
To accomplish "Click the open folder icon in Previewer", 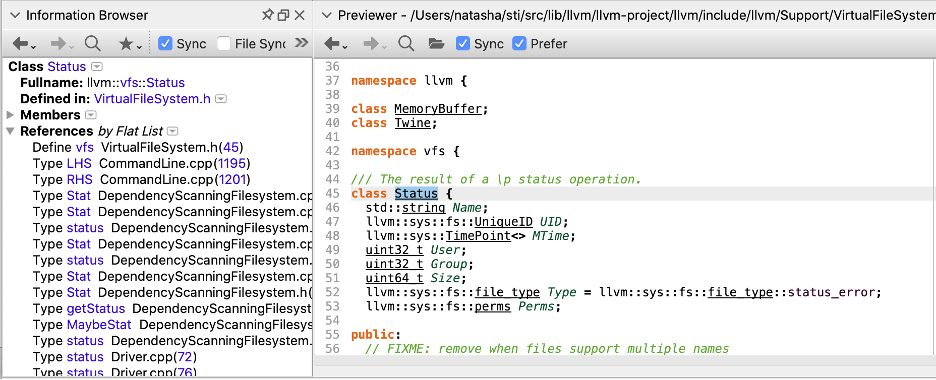I will click(437, 44).
